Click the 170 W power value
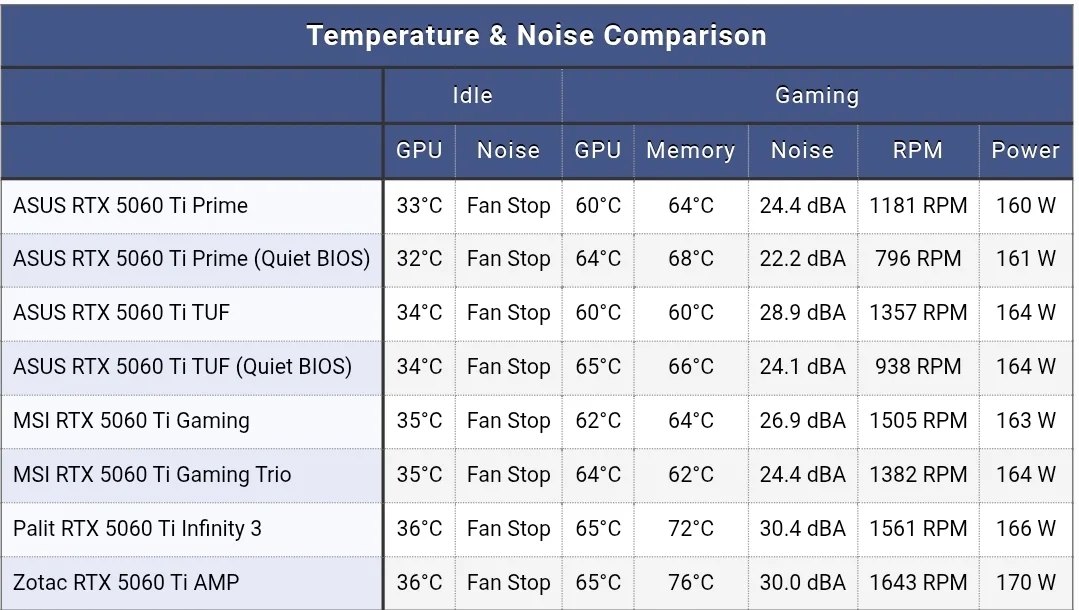 1026,583
